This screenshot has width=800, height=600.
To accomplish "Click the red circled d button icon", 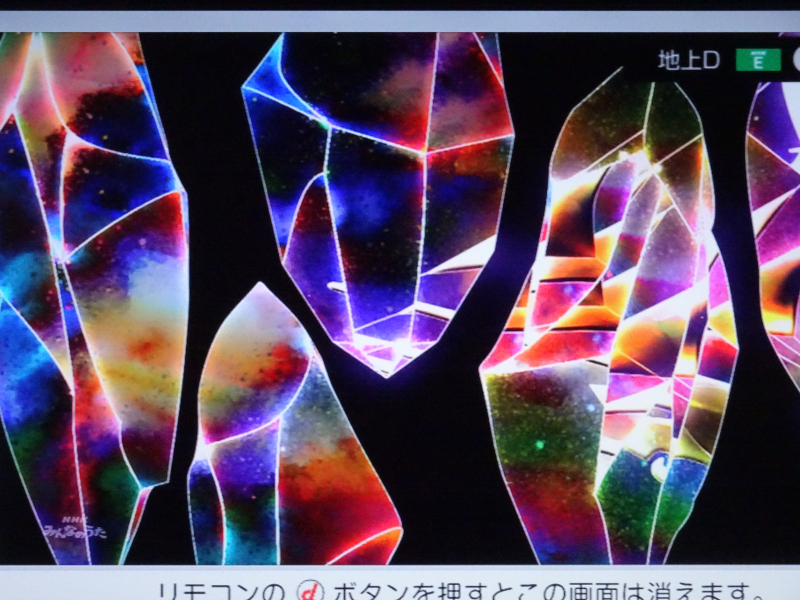I will pyautogui.click(x=310, y=591).
